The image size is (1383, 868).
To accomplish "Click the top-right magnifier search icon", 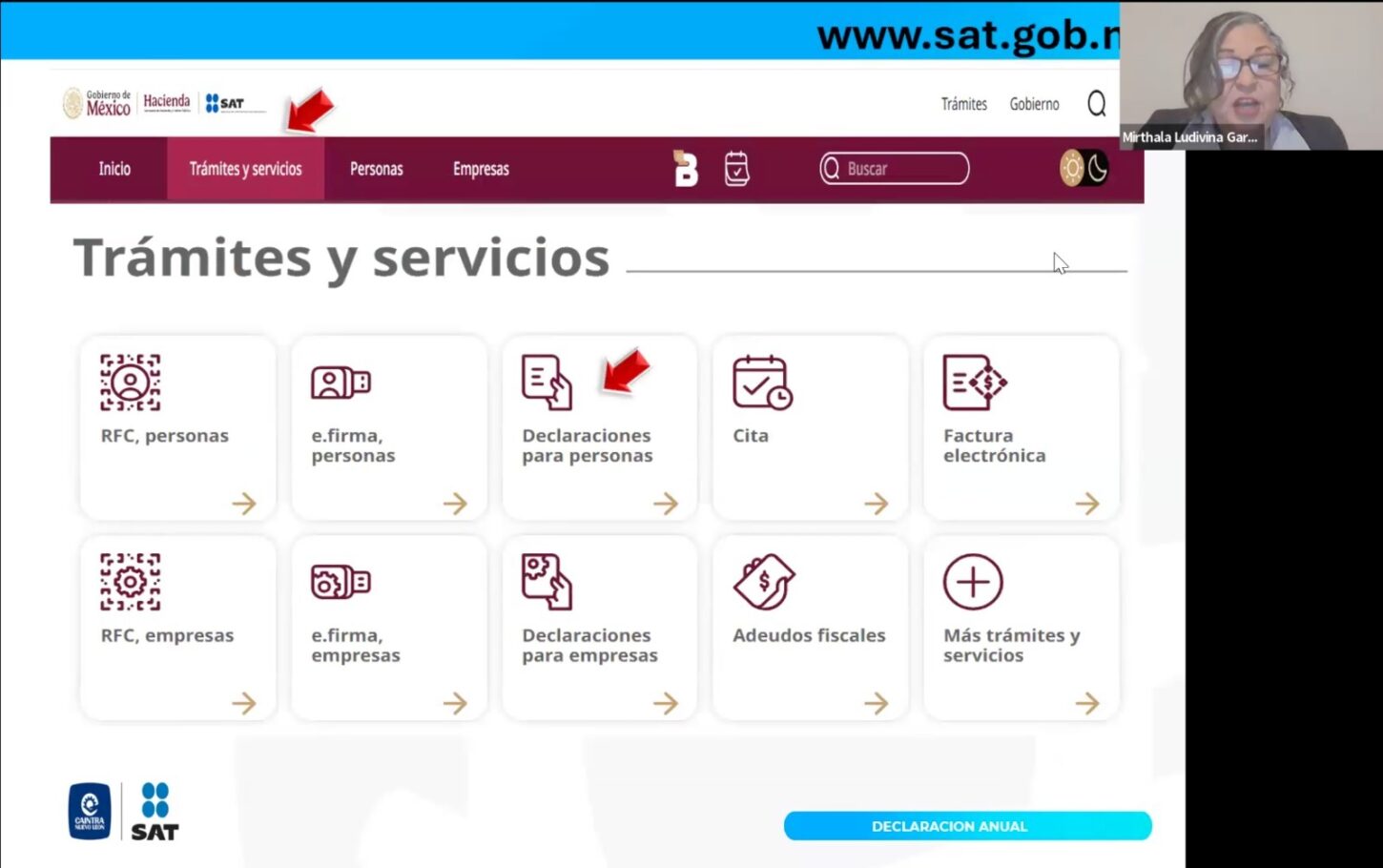I will (1097, 103).
